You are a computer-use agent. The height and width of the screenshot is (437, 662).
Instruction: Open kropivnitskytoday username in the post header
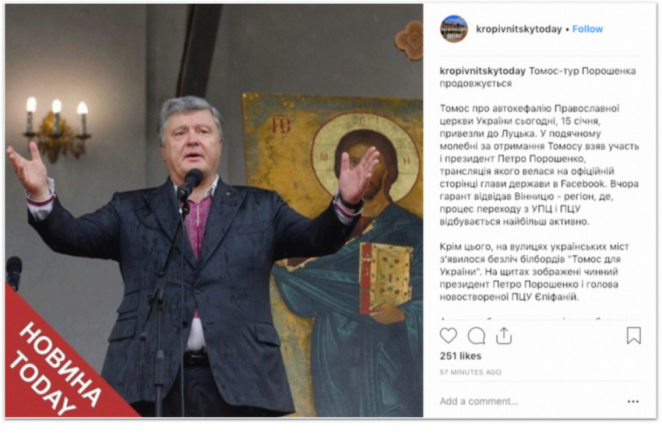tap(518, 29)
